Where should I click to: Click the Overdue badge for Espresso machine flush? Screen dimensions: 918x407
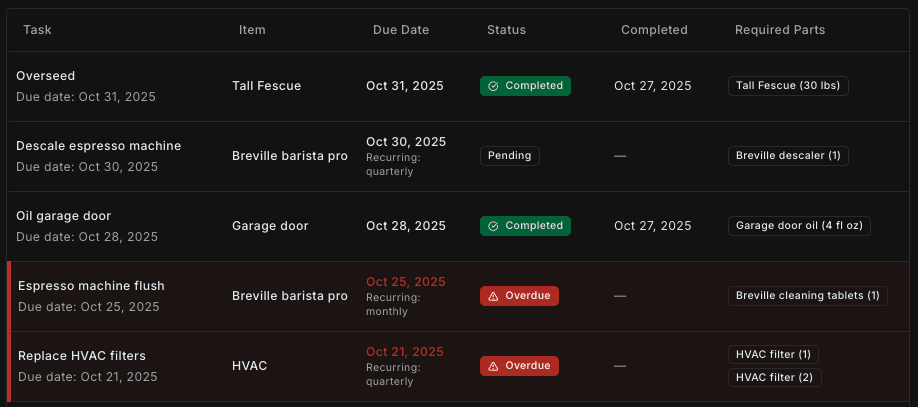(x=519, y=296)
